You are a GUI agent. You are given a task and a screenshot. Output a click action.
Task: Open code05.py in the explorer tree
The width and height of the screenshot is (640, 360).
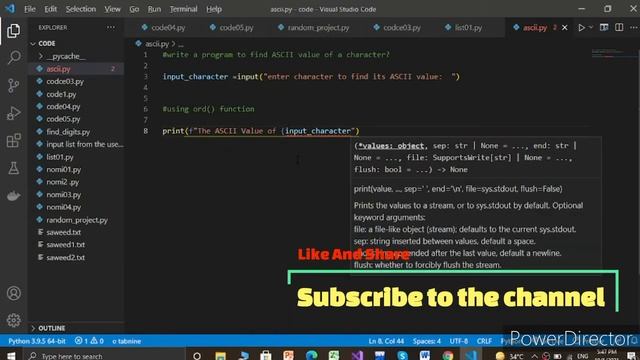click(x=63, y=119)
